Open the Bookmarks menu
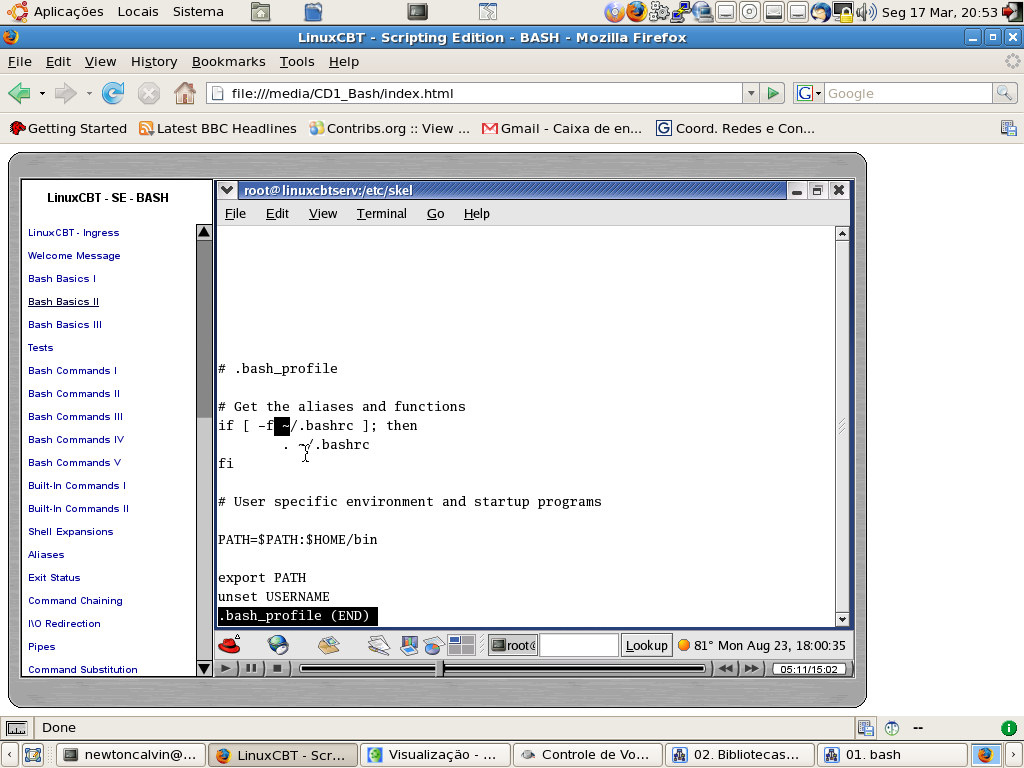 coord(228,61)
